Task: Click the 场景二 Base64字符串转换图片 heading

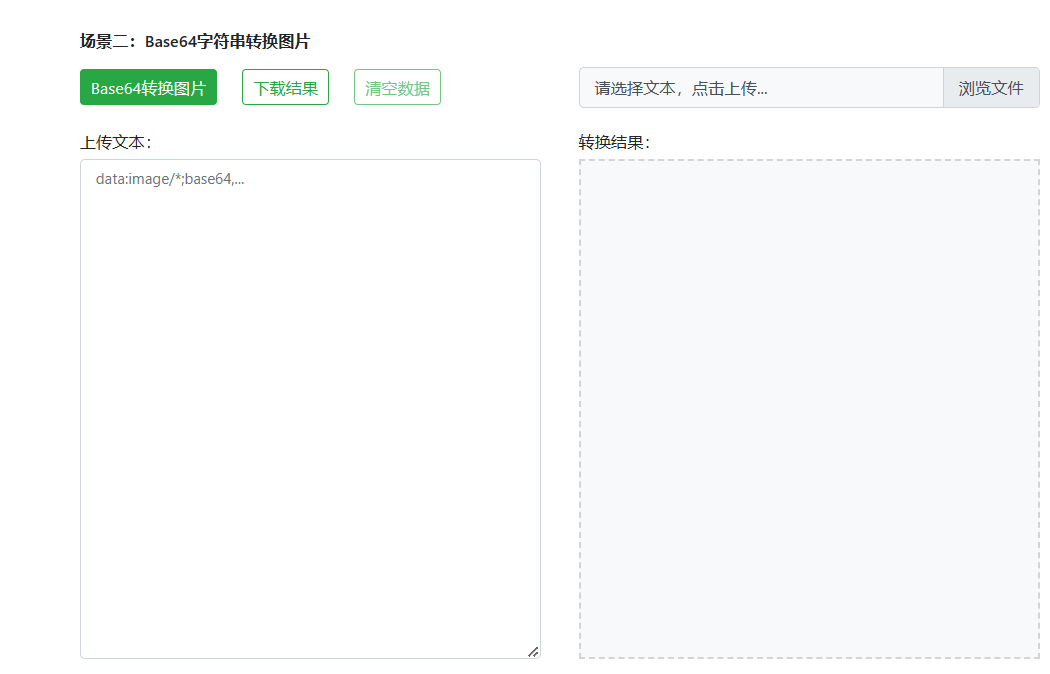Action: (x=195, y=42)
